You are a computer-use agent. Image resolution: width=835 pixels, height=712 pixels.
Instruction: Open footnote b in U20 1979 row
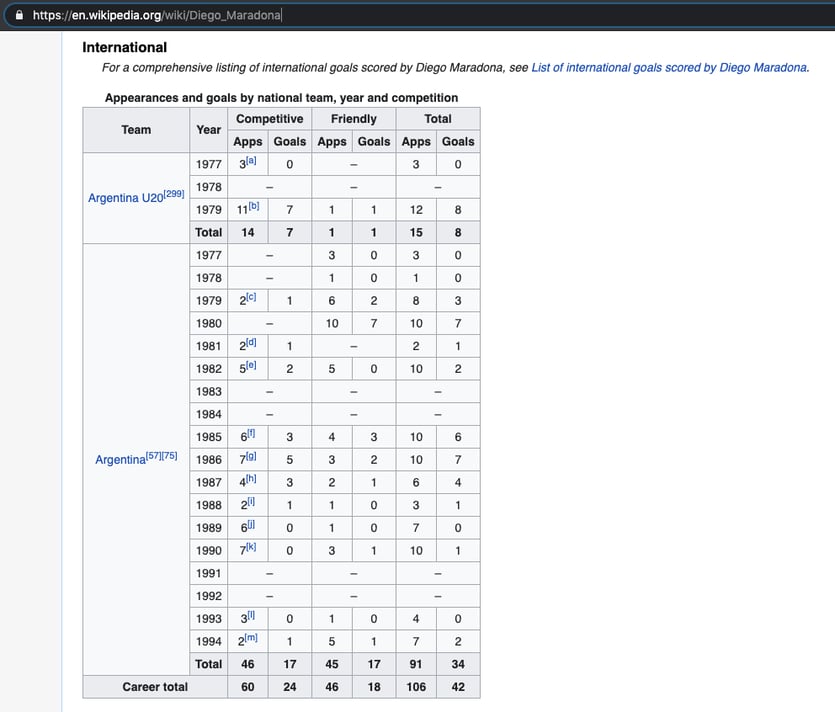click(253, 206)
